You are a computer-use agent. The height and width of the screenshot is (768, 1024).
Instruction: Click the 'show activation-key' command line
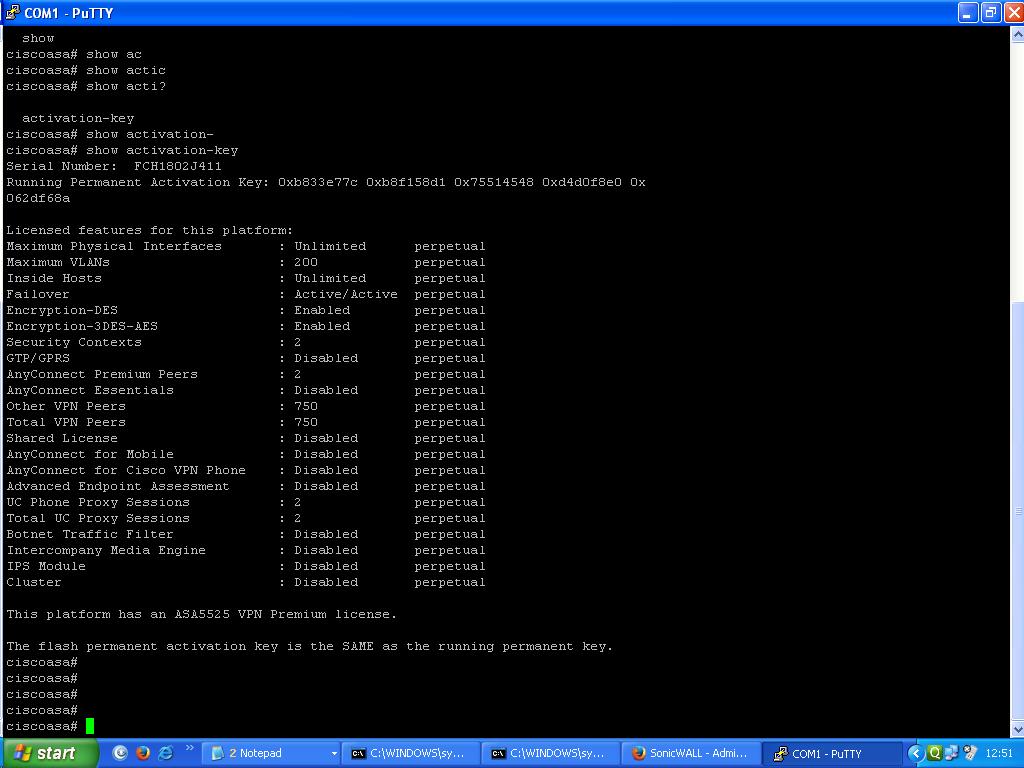pyautogui.click(x=122, y=150)
